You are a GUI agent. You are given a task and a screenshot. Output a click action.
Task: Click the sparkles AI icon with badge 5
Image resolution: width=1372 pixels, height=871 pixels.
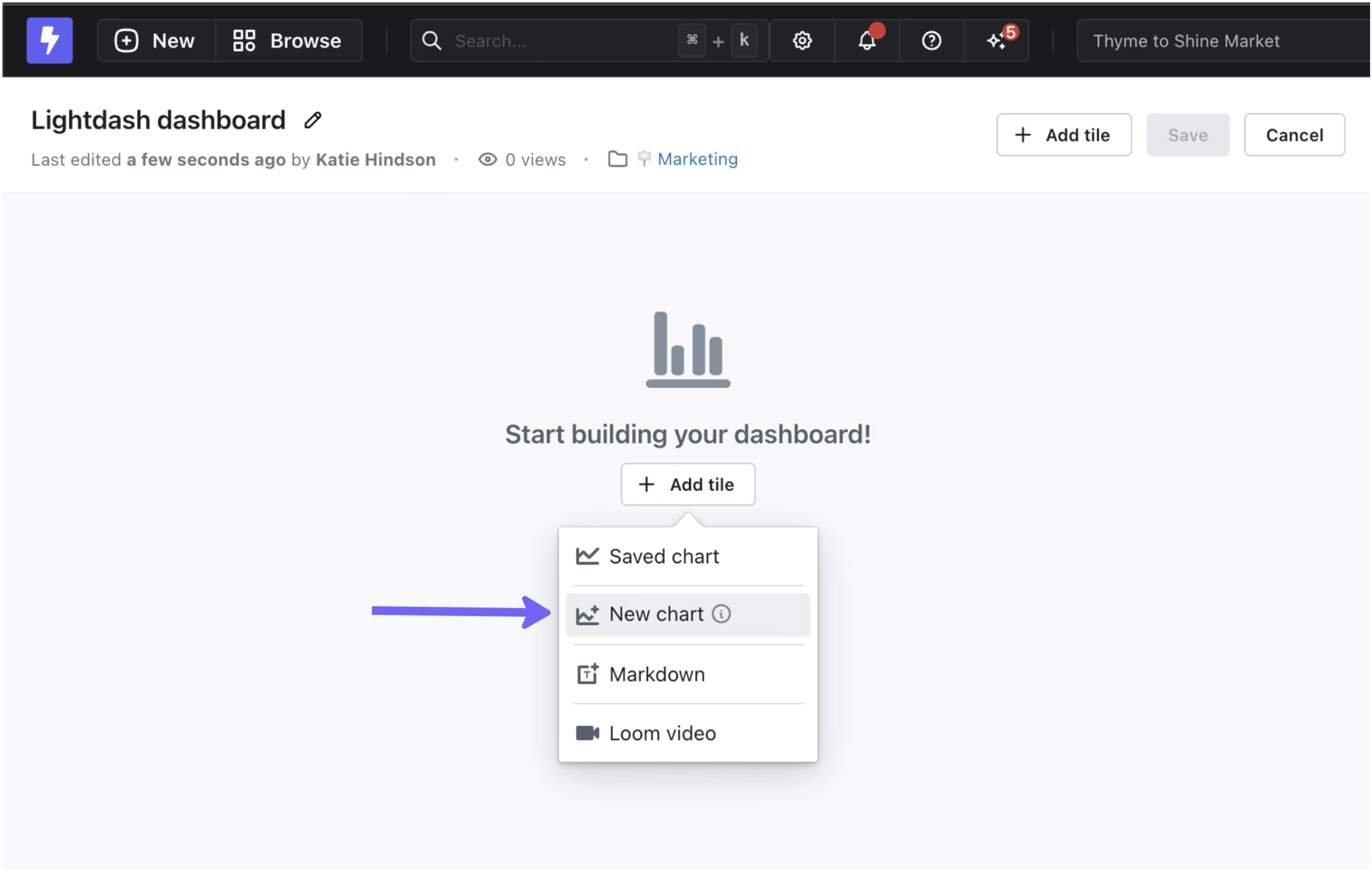pos(996,41)
